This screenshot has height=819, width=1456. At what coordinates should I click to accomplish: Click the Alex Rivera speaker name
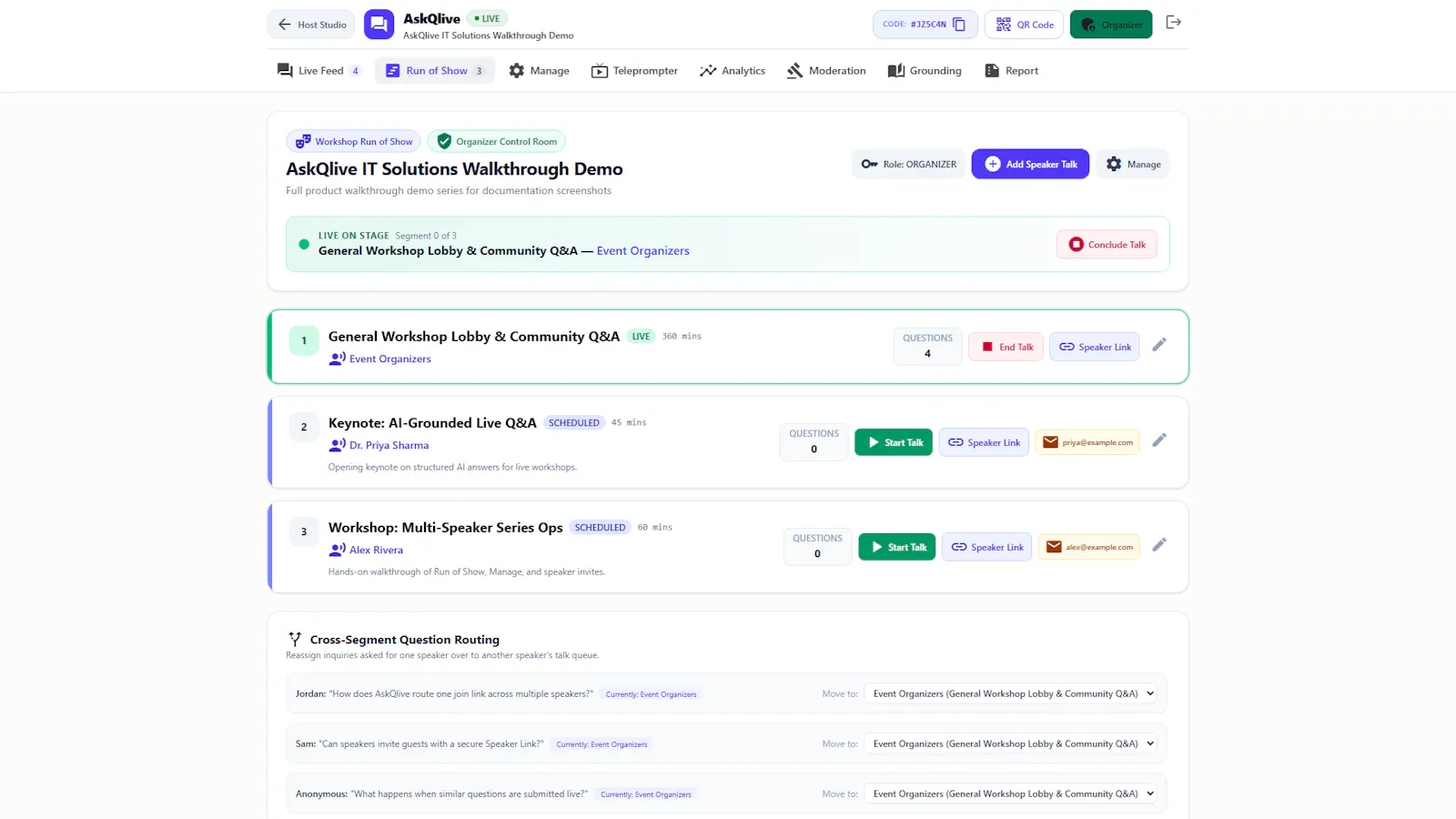[x=376, y=551]
